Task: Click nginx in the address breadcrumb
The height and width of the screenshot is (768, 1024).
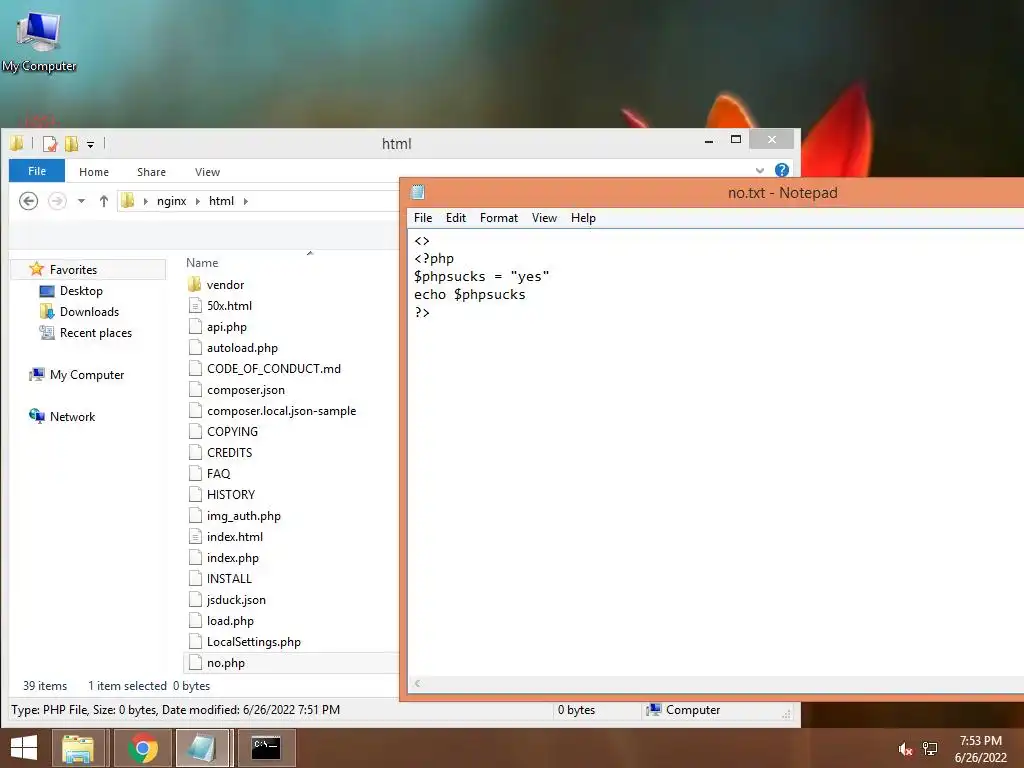Action: click(172, 201)
